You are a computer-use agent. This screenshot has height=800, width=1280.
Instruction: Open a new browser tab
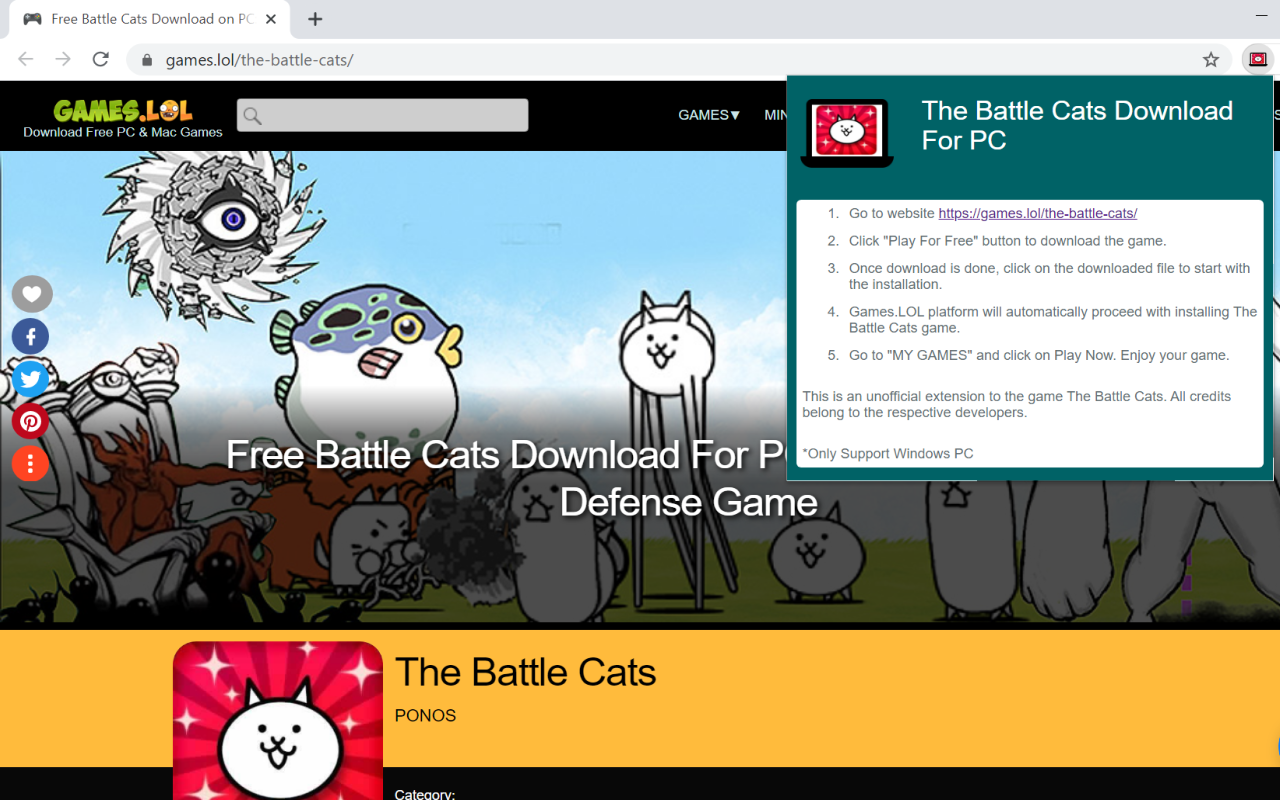pyautogui.click(x=315, y=19)
